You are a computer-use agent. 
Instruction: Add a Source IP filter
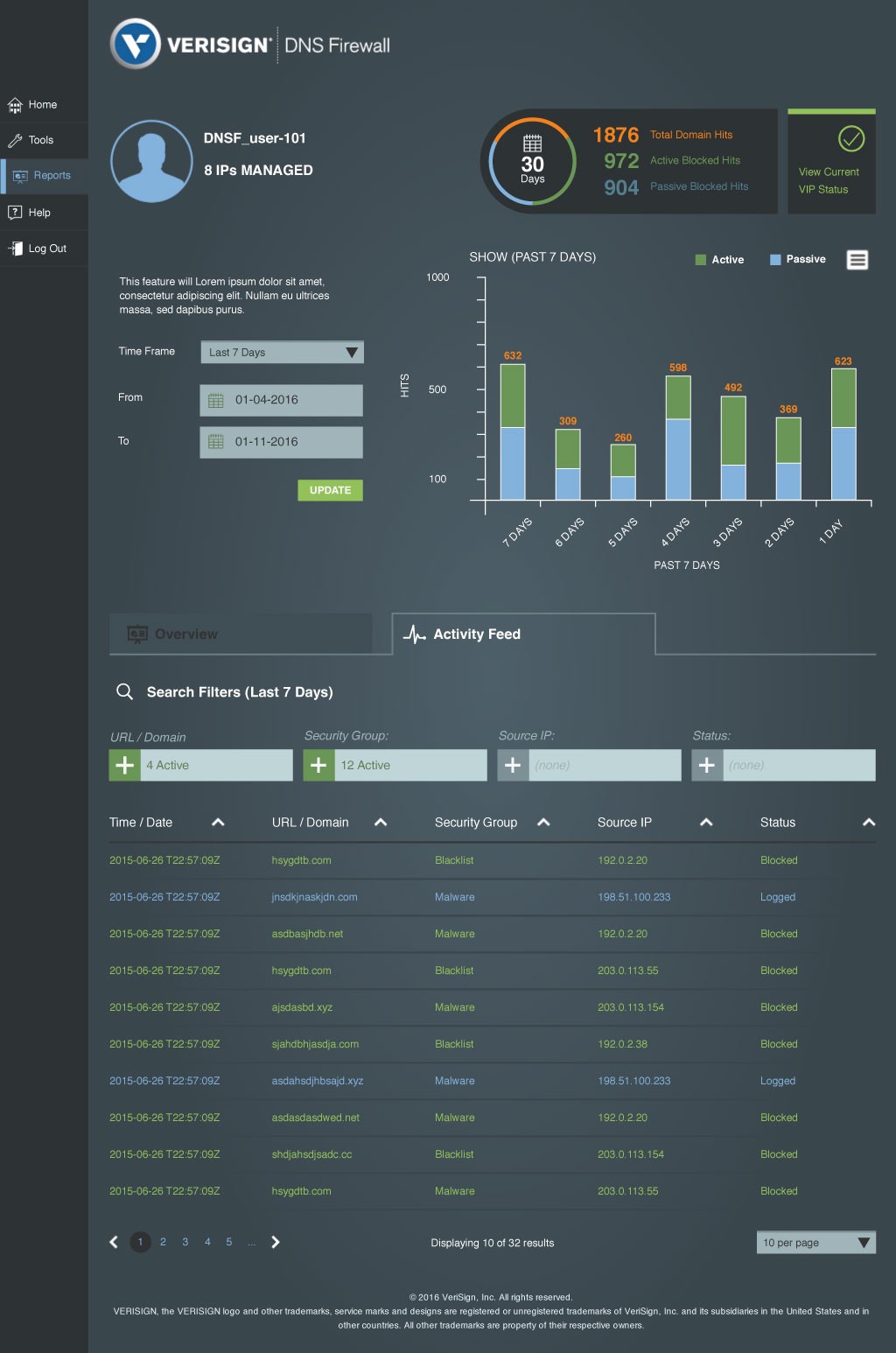(x=514, y=765)
